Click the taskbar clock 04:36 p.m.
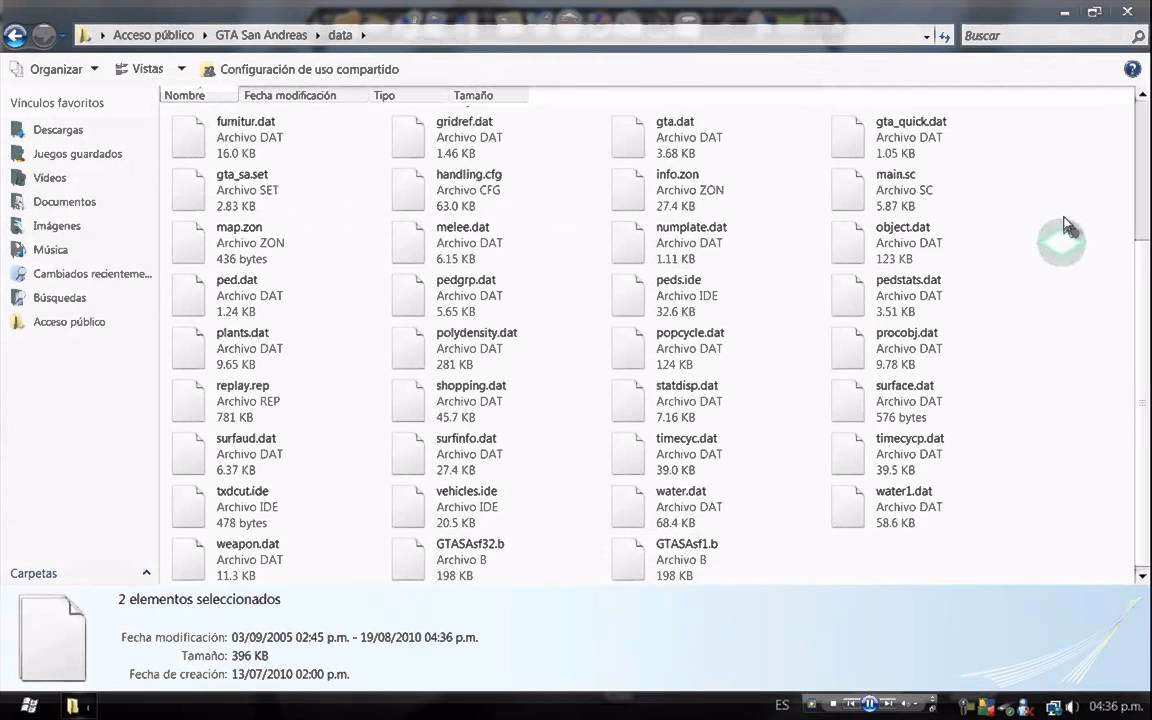The width and height of the screenshot is (1152, 720). point(1115,706)
